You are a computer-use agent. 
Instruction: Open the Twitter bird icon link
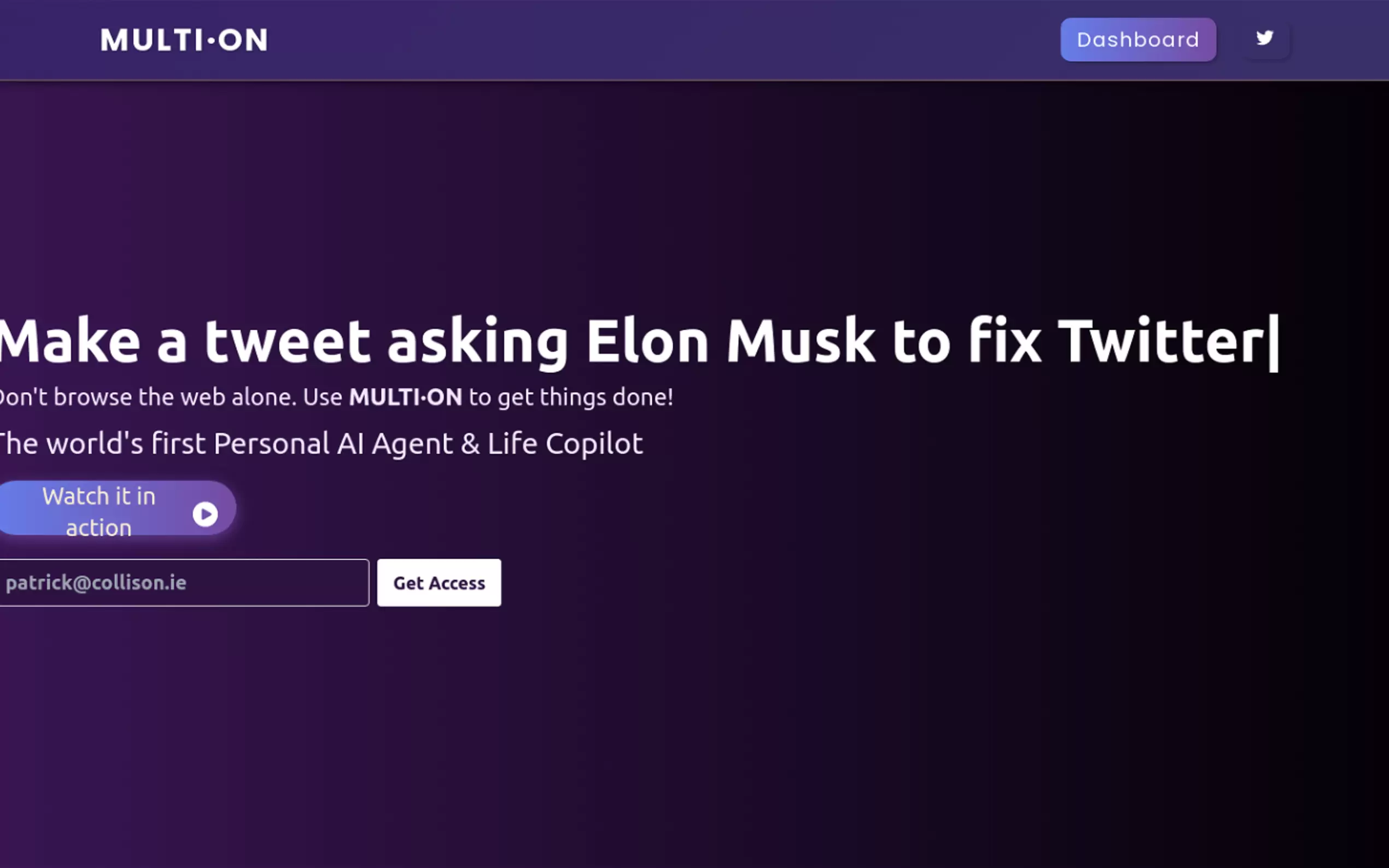(x=1264, y=38)
